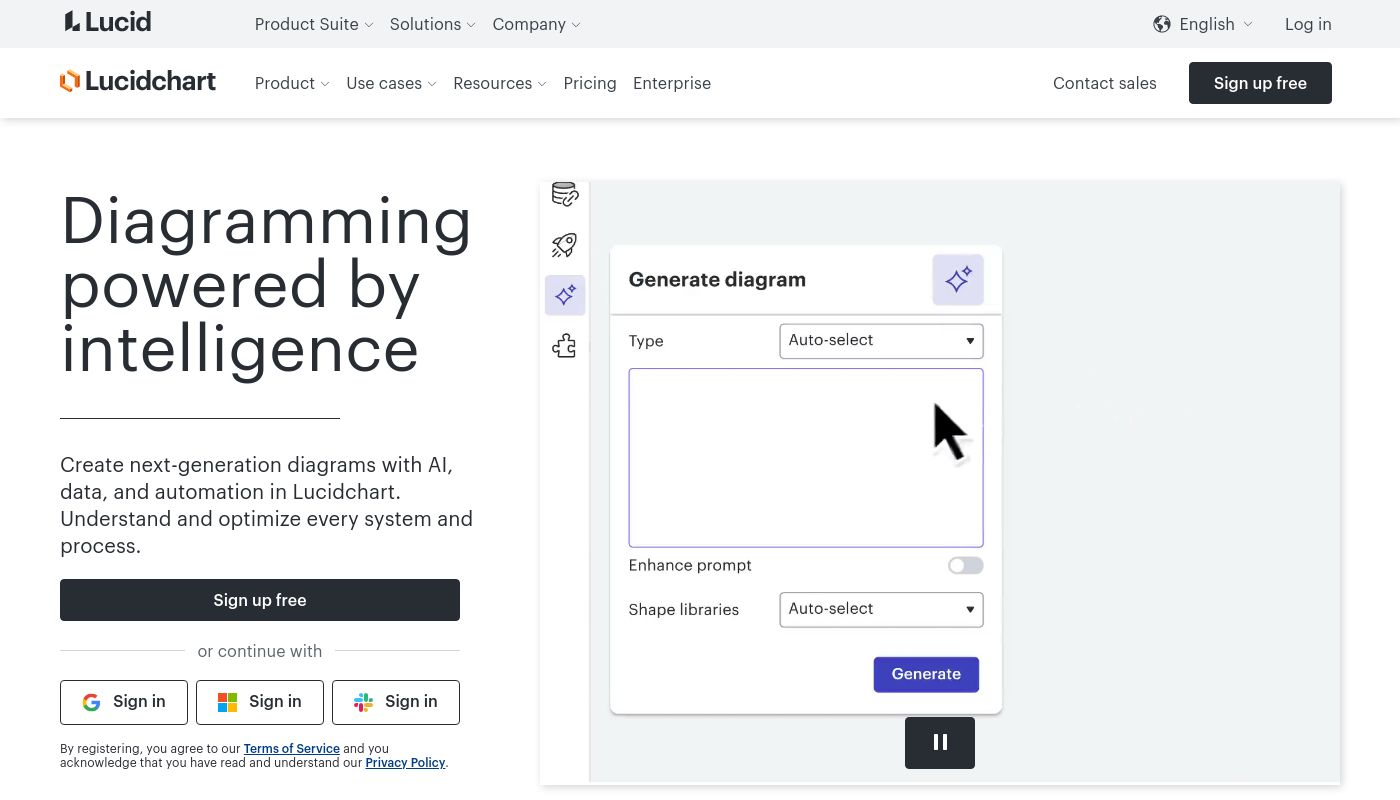Image resolution: width=1400 pixels, height=800 pixels.
Task: Expand the Product menu
Action: 292,83
